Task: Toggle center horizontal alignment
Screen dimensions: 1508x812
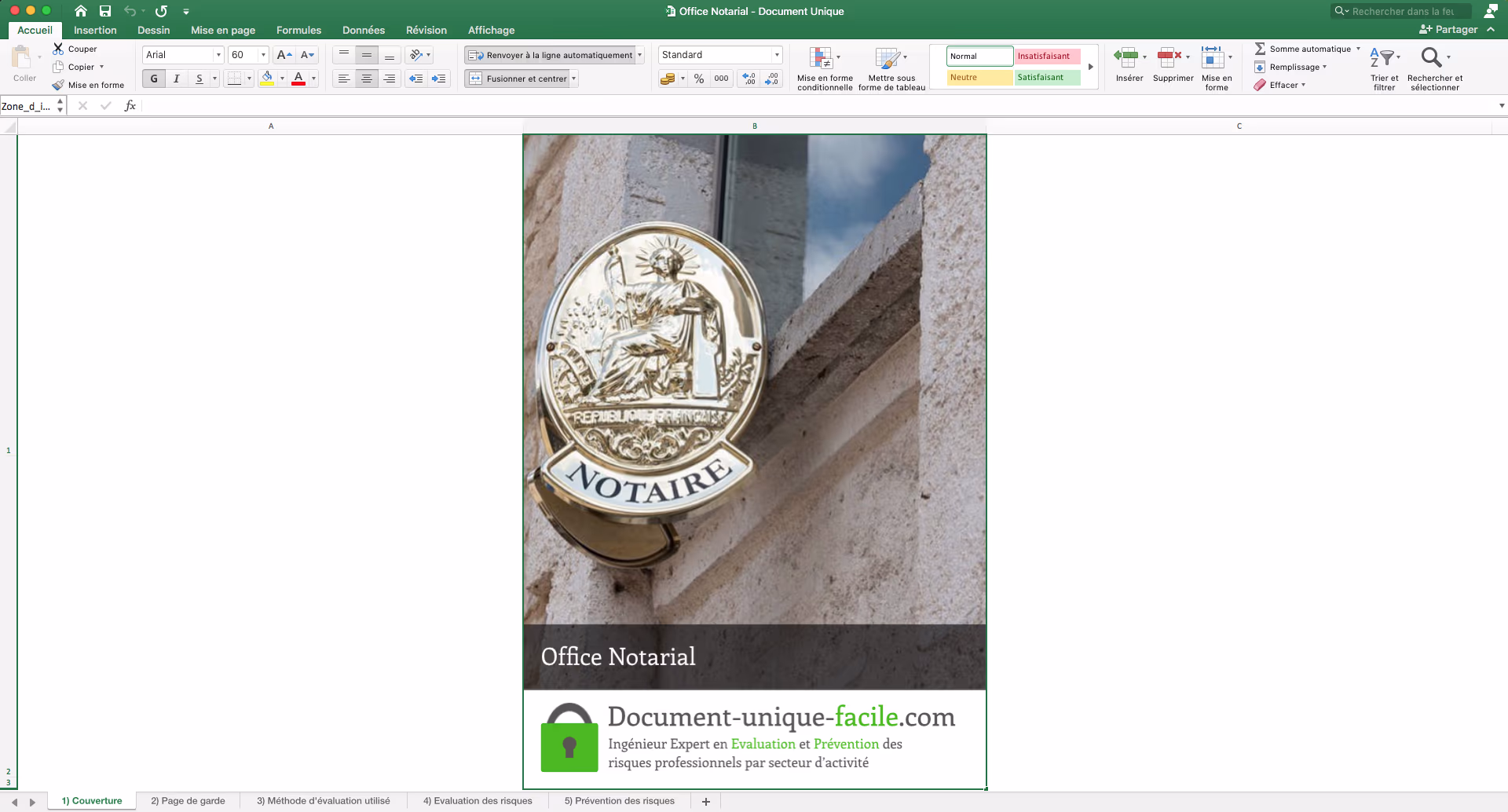Action: click(x=367, y=79)
